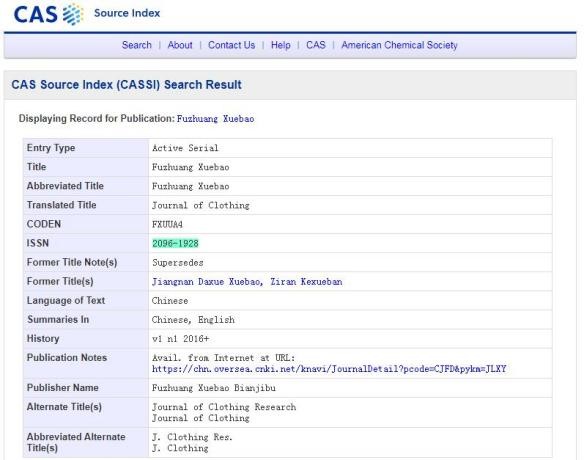Go to Contact Us
Image resolution: width=584 pixels, height=460 pixels.
(x=231, y=45)
